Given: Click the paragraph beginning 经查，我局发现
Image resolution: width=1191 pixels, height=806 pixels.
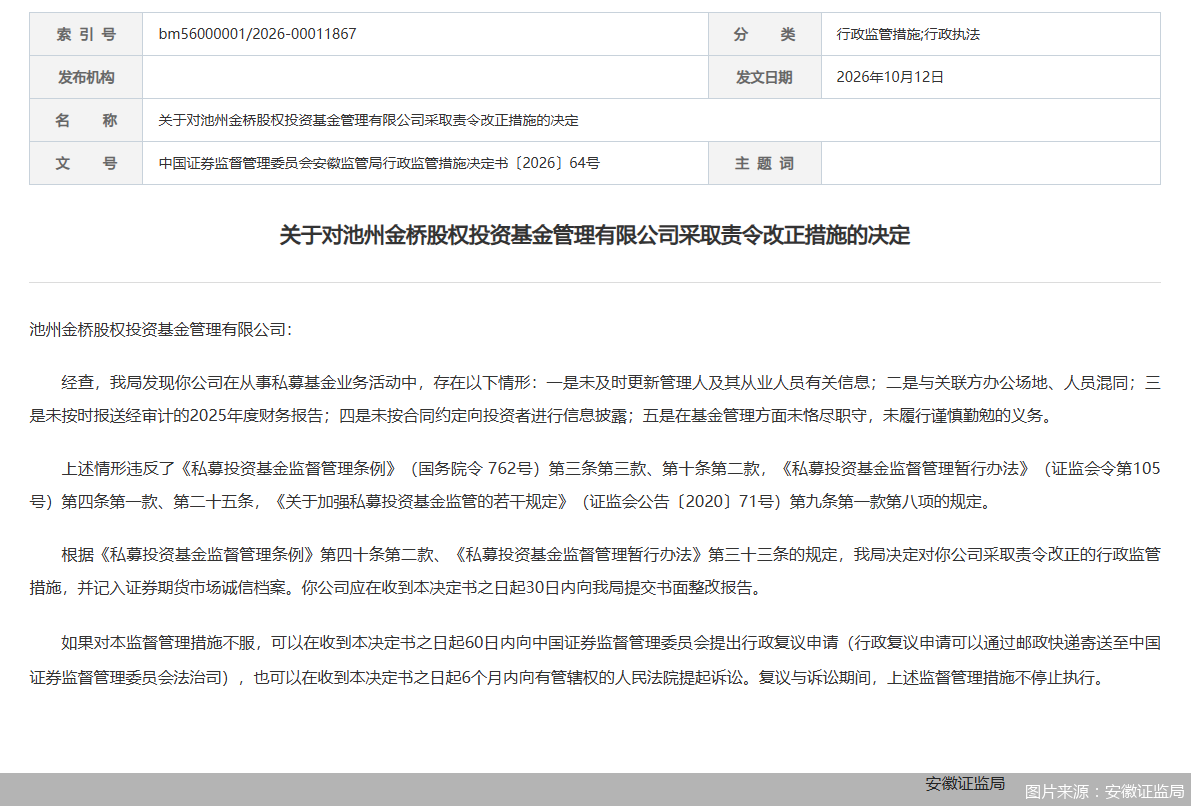Looking at the screenshot, I should [595, 399].
